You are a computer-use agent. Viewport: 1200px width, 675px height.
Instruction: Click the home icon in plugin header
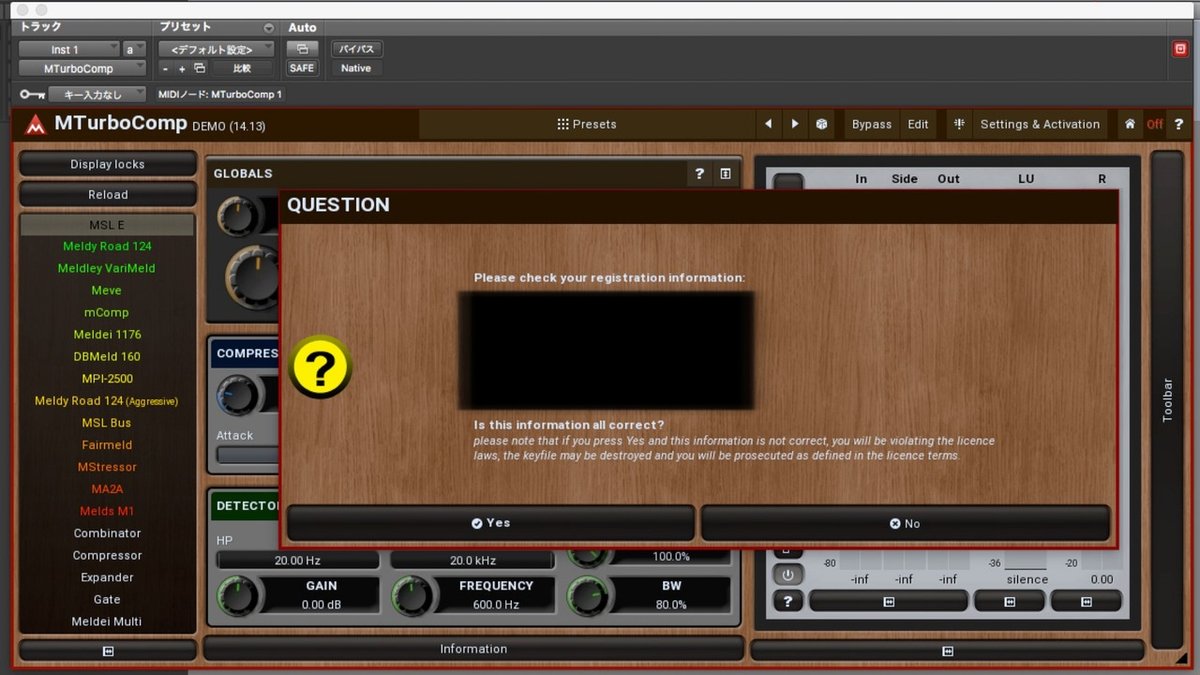[x=1129, y=124]
